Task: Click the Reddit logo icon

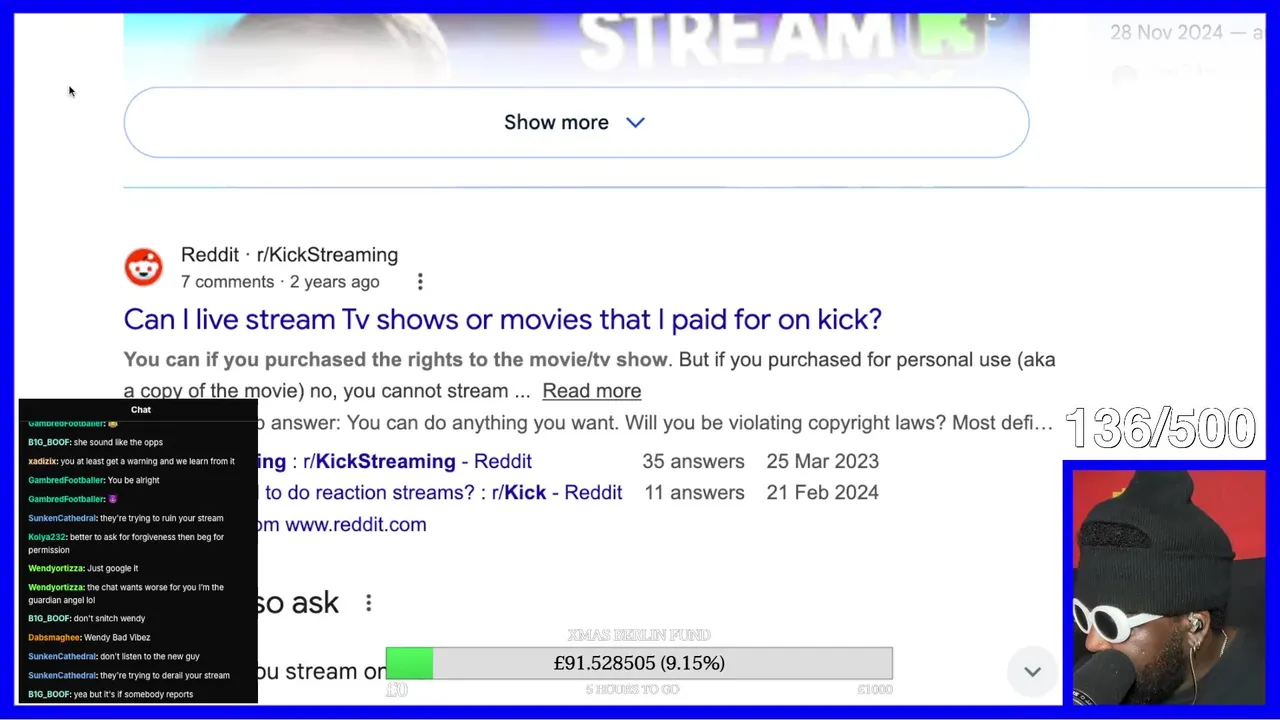Action: 143,267
